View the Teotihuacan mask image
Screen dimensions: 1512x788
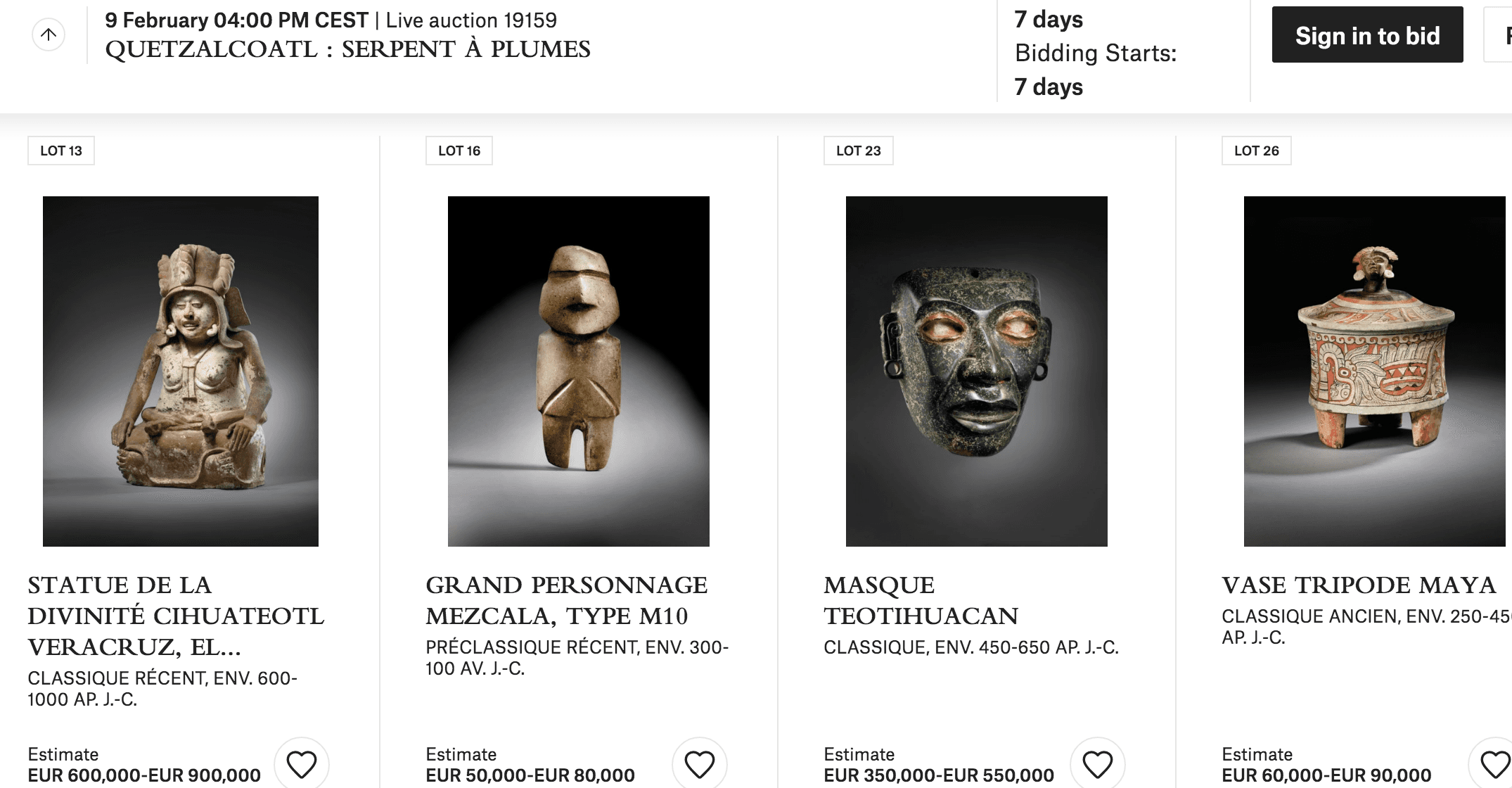click(x=977, y=371)
